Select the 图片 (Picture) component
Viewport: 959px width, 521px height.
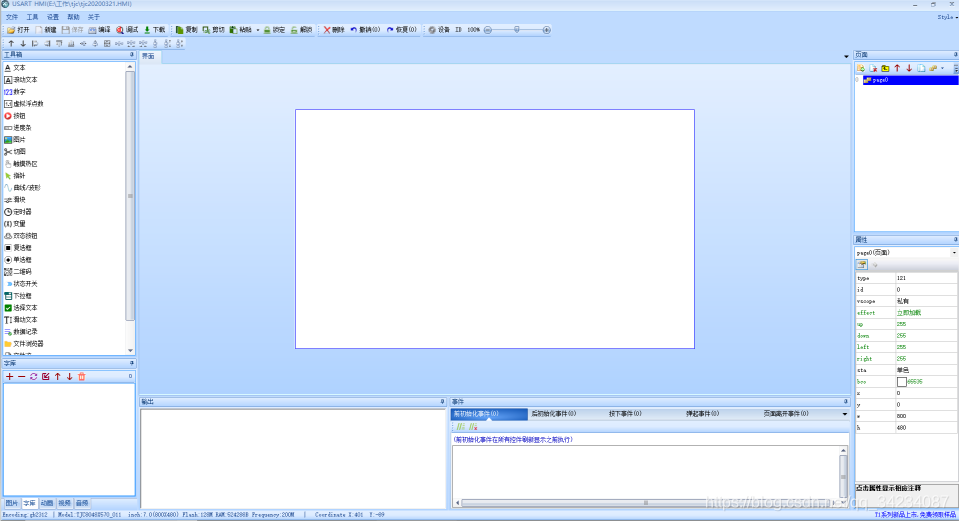pos(15,139)
